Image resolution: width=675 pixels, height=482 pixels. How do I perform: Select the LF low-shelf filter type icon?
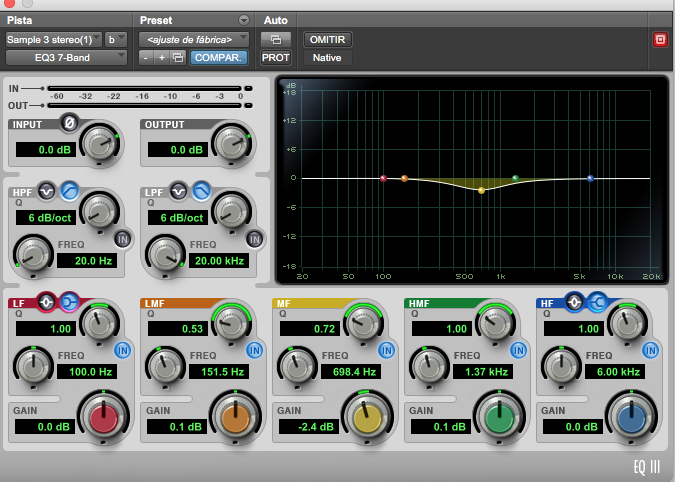68,302
